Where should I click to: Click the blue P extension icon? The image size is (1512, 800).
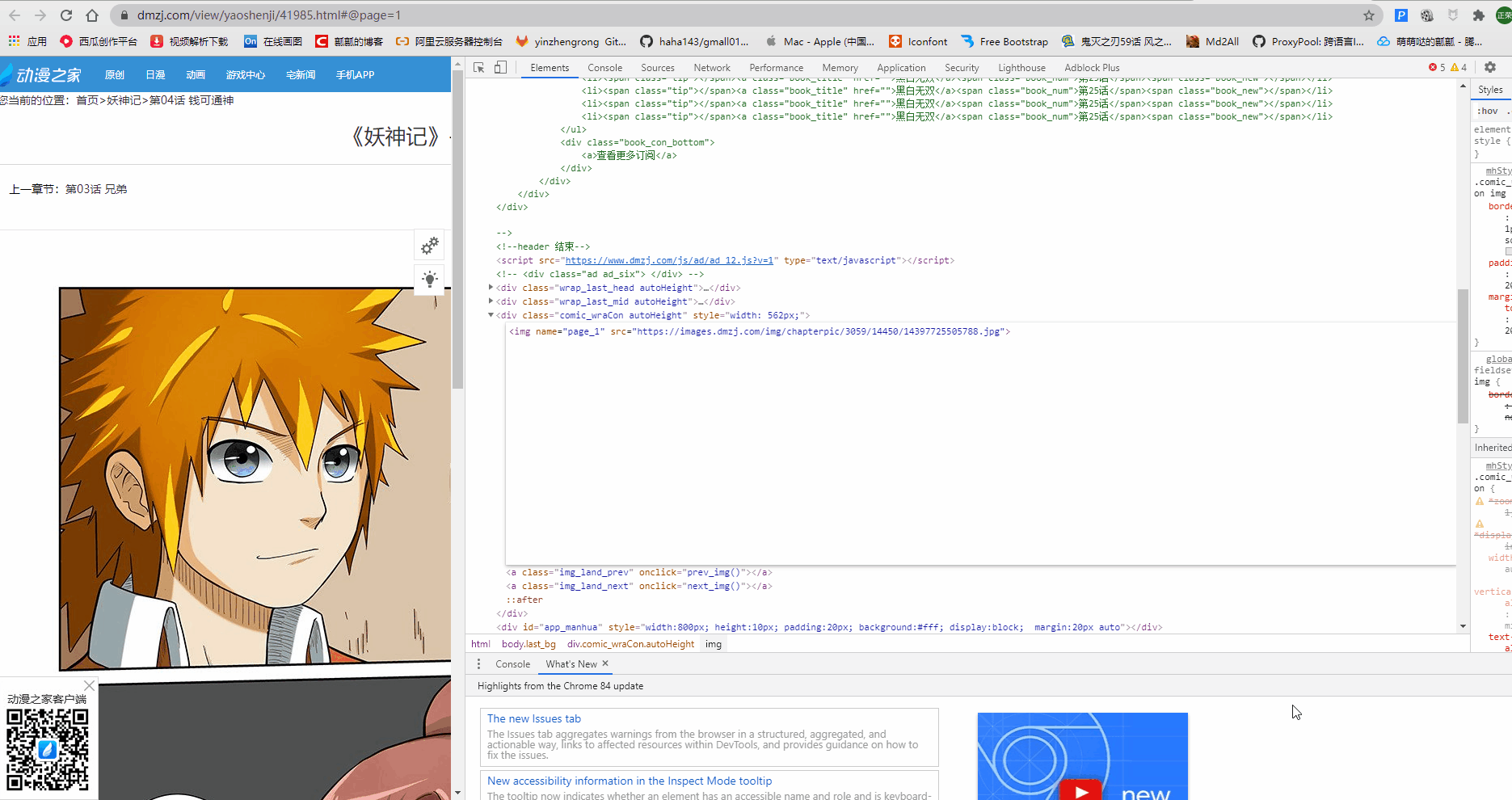(1401, 15)
